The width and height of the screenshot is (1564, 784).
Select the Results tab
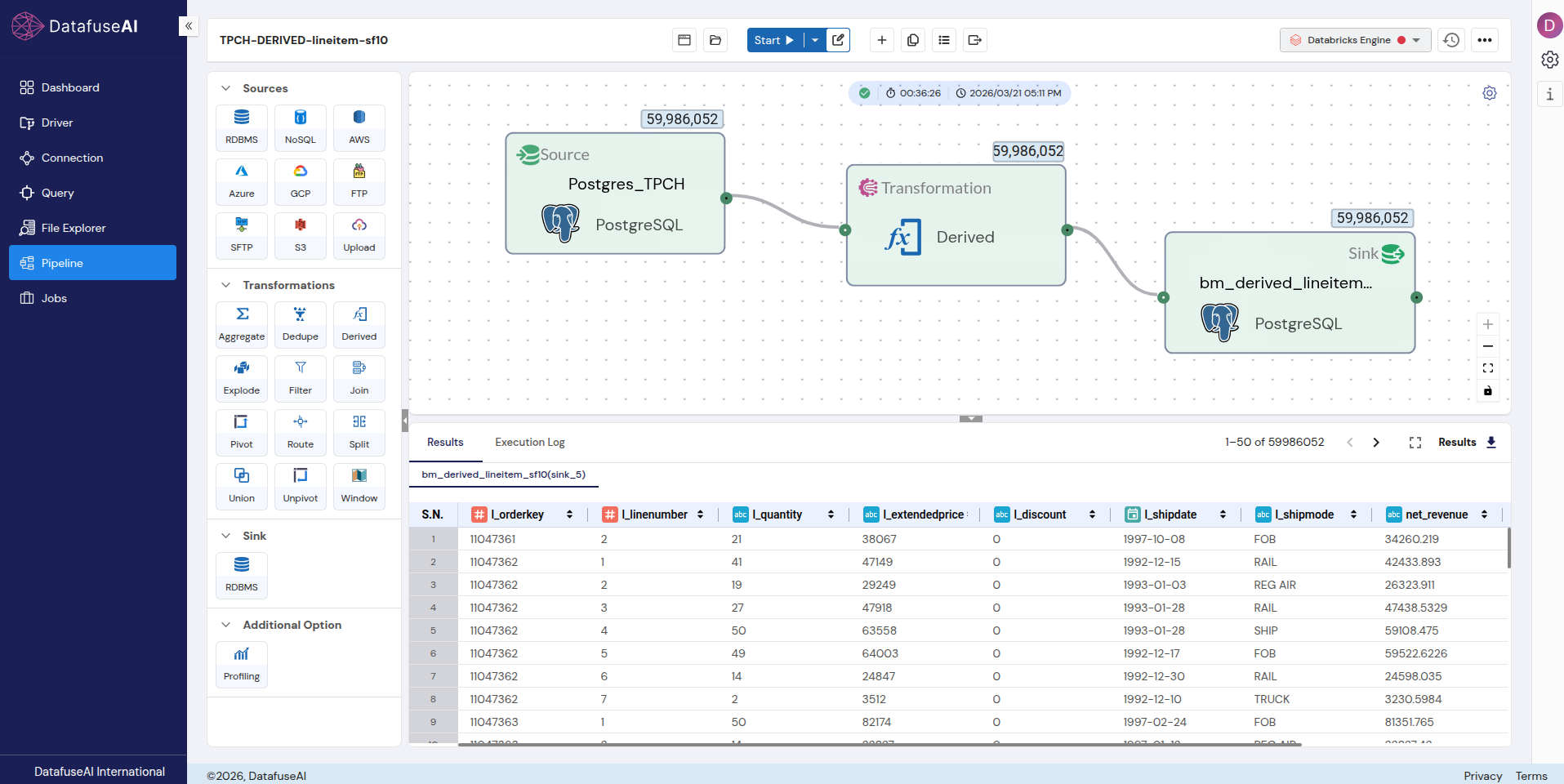click(445, 442)
